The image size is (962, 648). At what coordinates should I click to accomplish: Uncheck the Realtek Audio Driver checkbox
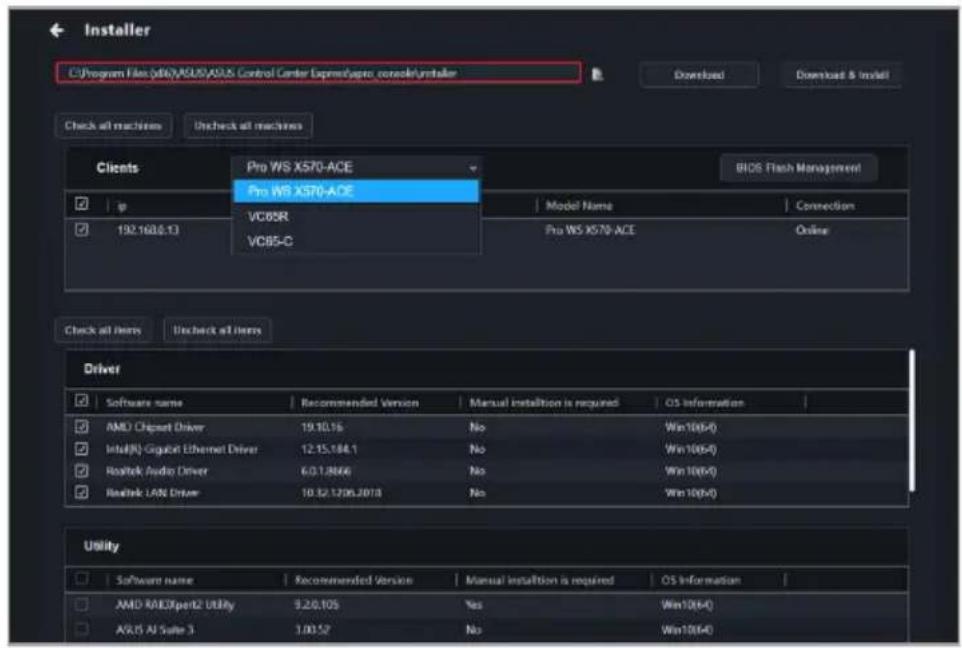click(82, 471)
